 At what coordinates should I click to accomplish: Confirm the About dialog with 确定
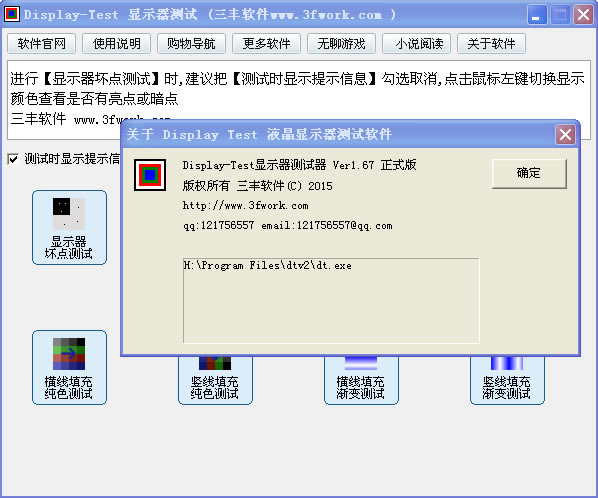(x=529, y=173)
